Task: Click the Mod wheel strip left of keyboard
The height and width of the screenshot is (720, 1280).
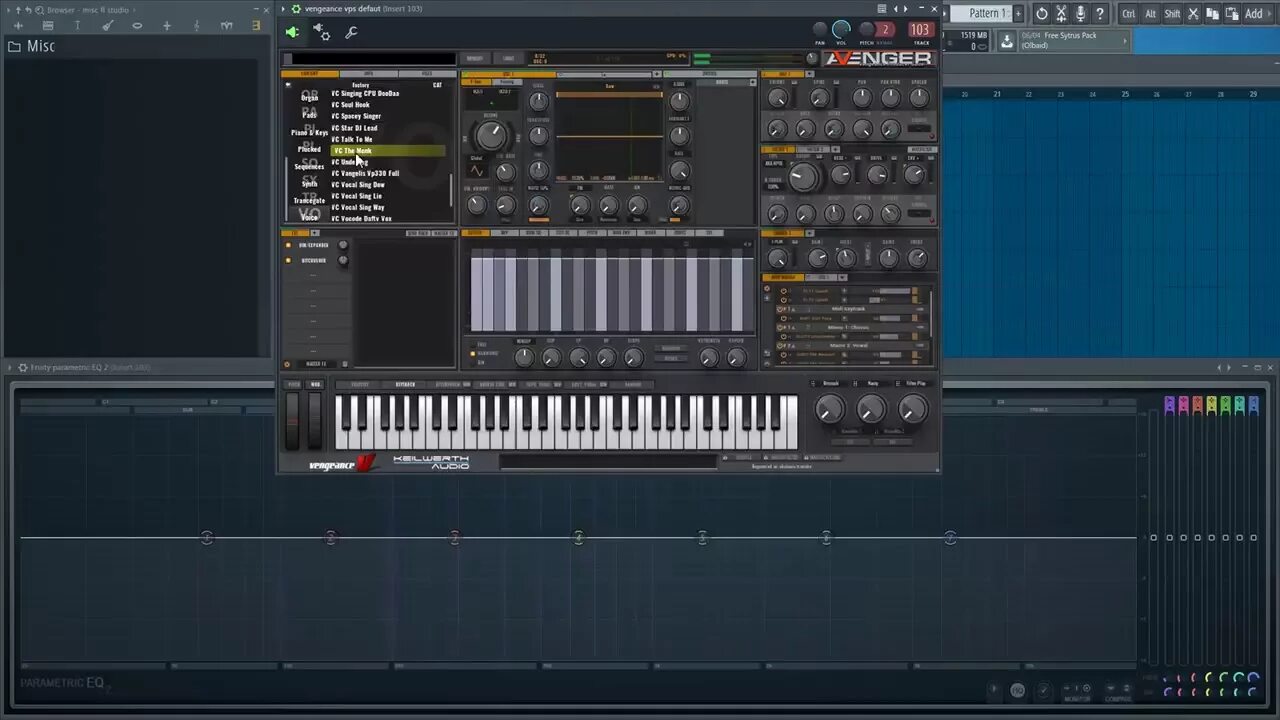Action: 315,421
